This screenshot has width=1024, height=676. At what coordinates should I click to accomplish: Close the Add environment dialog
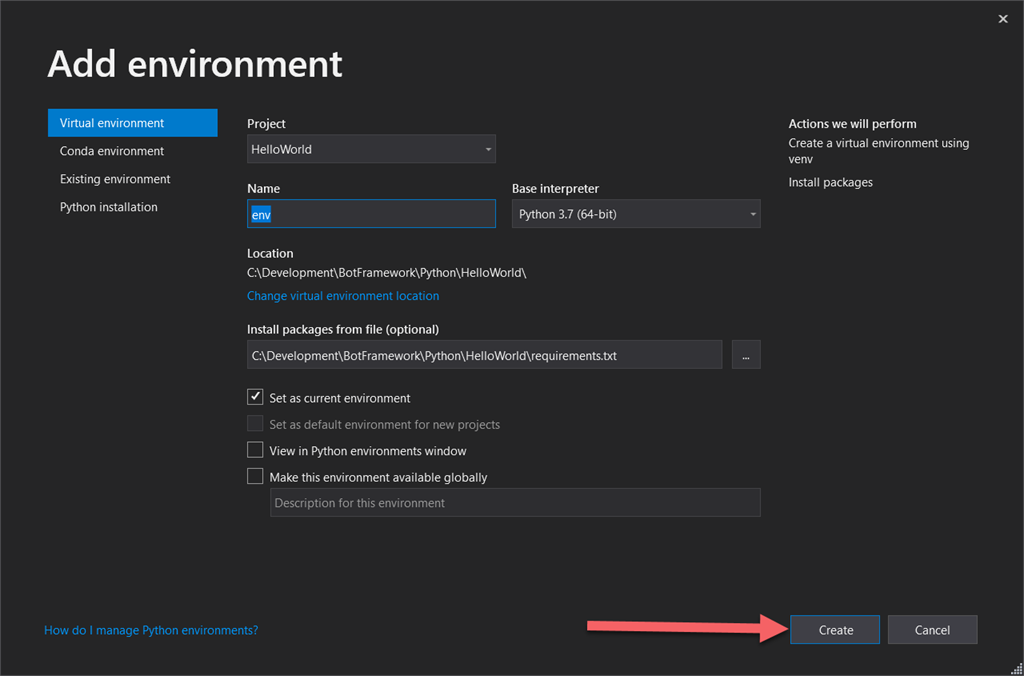tap(1002, 20)
